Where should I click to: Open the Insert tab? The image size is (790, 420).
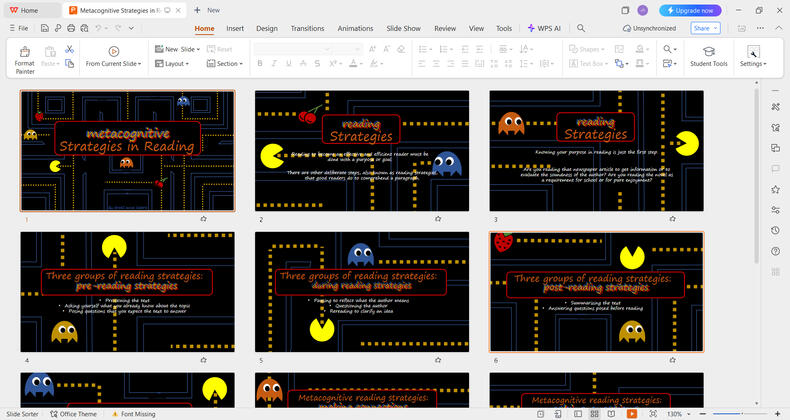click(235, 28)
